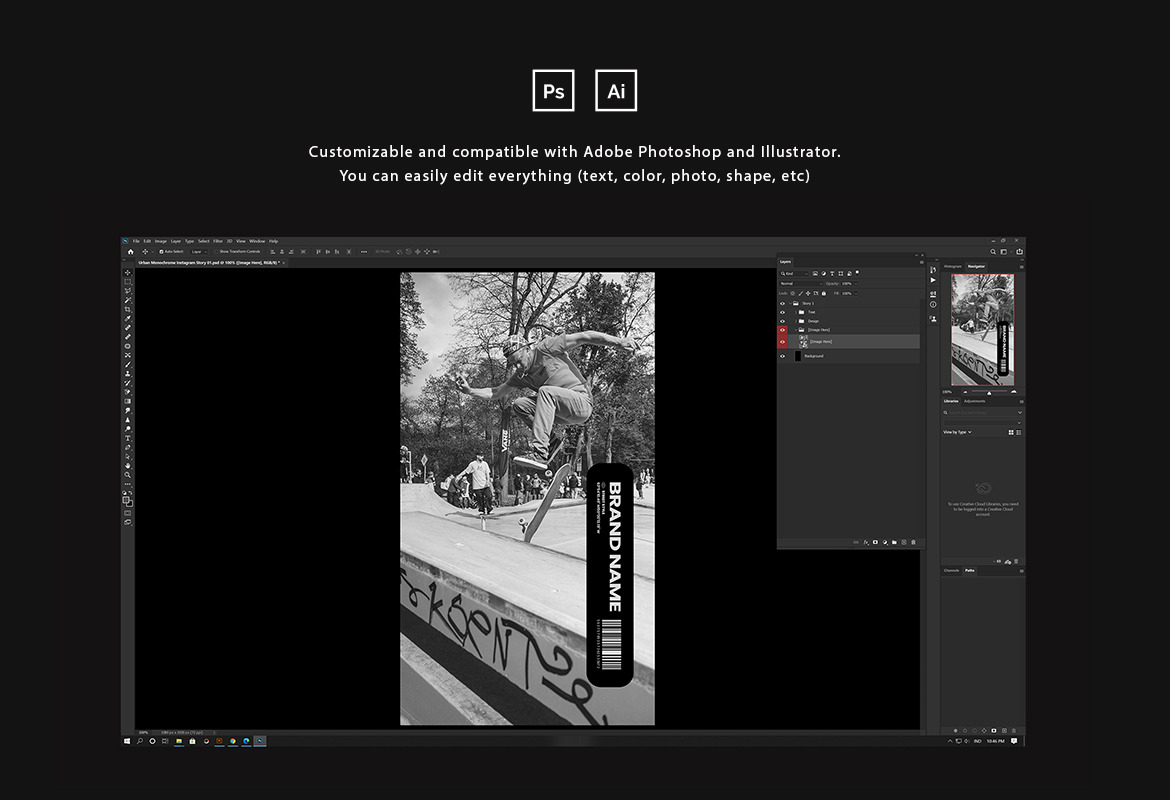Open View by Type options
Screen dimensions: 1170x800
[x=957, y=432]
